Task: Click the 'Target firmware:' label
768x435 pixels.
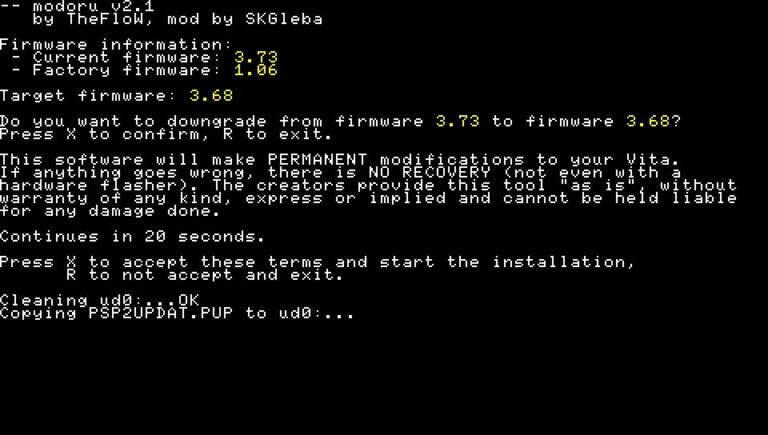Action: point(88,96)
